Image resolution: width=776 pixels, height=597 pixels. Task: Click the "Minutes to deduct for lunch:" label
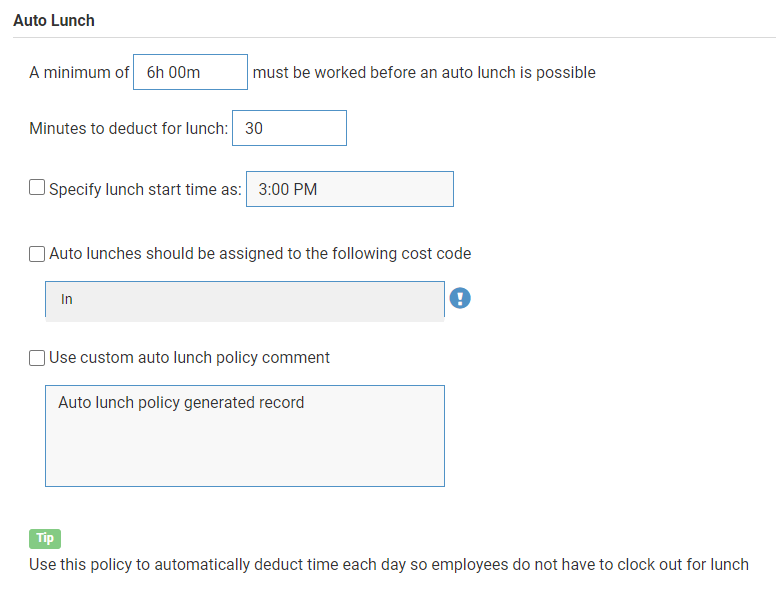(129, 129)
